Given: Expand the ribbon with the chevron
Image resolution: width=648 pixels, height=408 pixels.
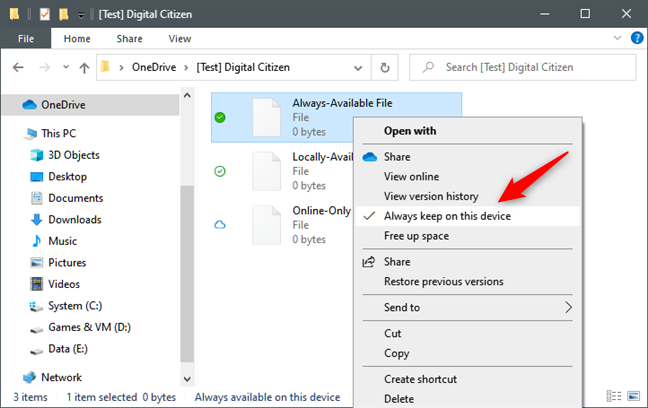Looking at the screenshot, I should pos(617,38).
